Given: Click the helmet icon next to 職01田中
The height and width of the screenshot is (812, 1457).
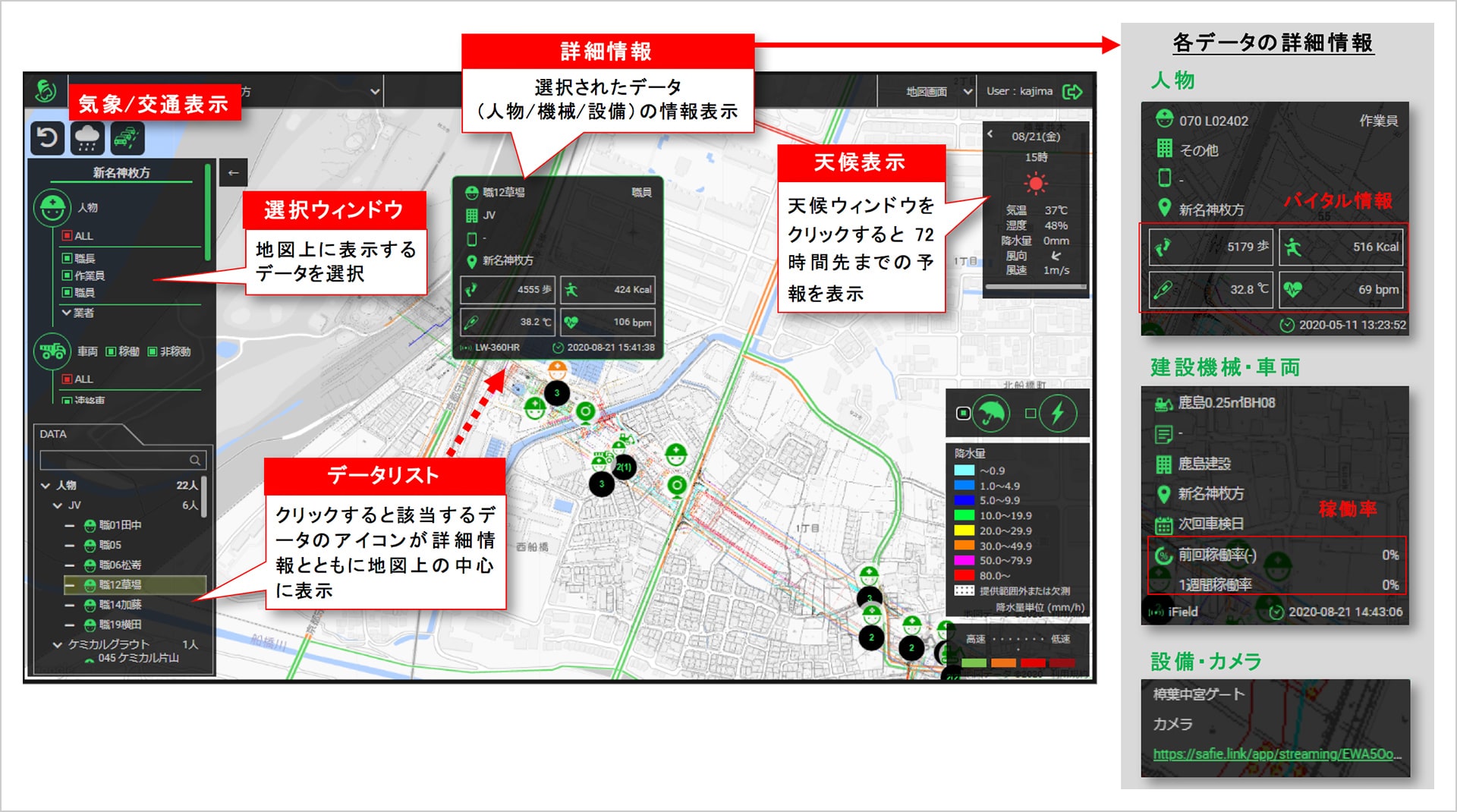Looking at the screenshot, I should [90, 525].
